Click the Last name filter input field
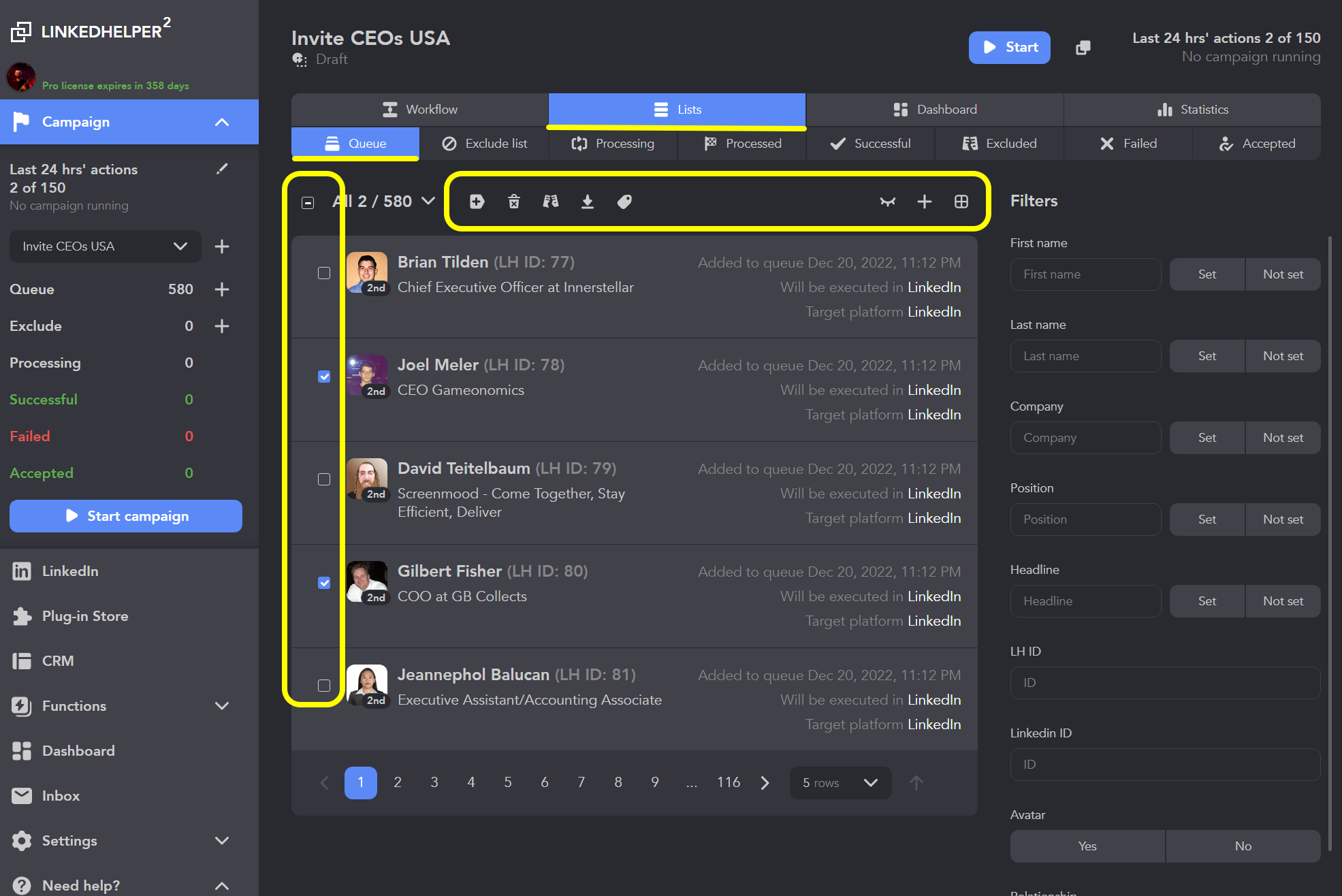Viewport: 1342px width, 896px height. point(1086,356)
